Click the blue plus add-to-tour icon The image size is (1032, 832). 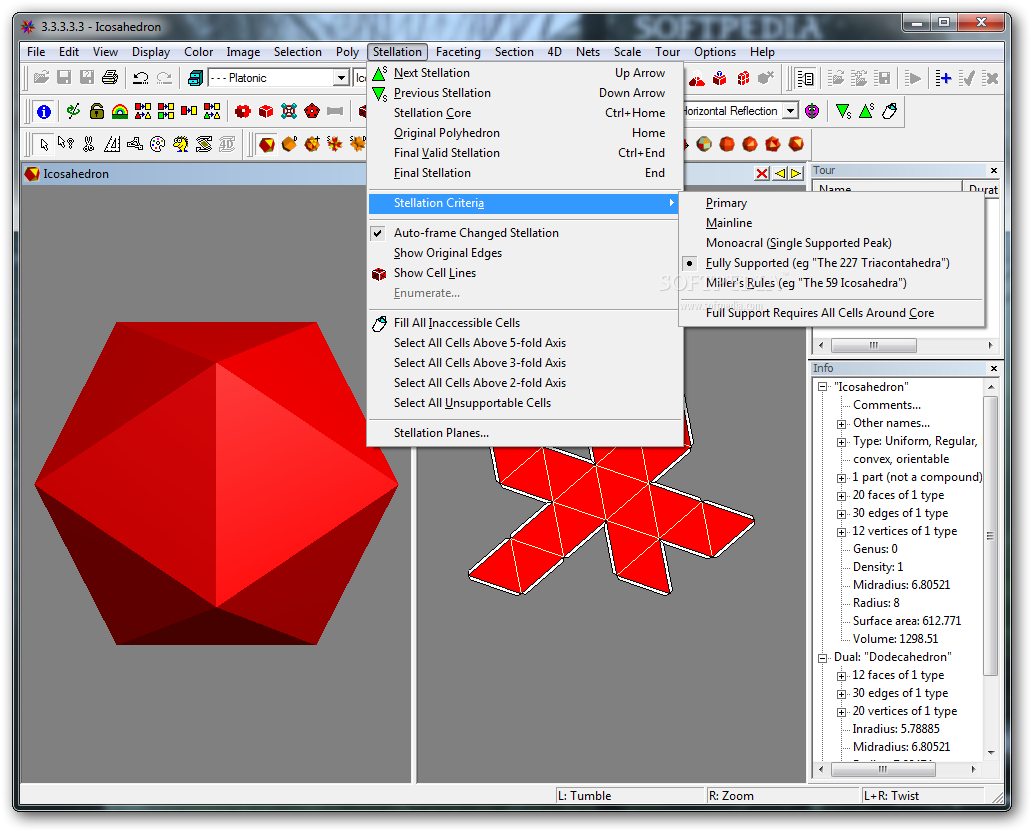click(x=943, y=78)
